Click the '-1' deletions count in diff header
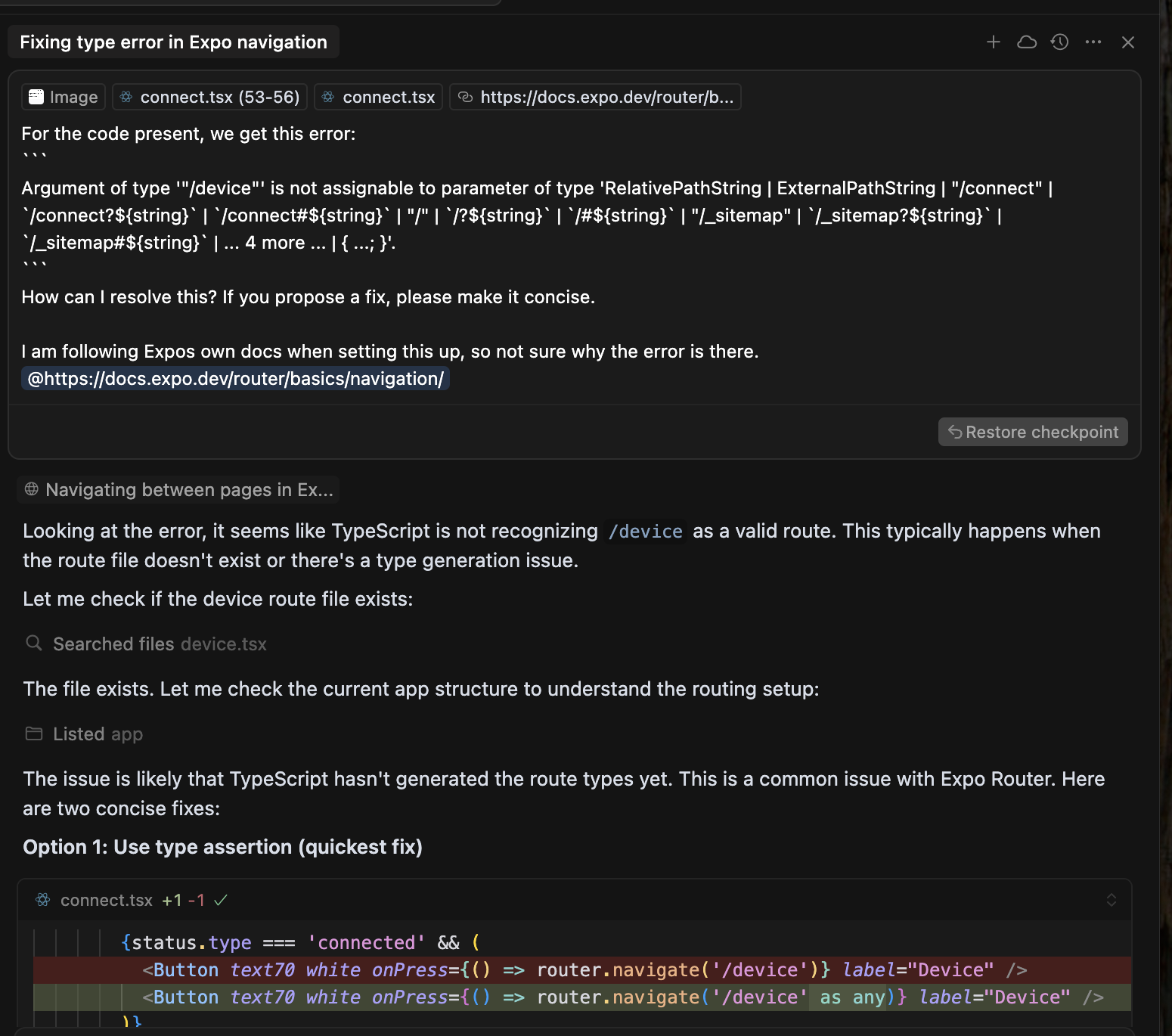The height and width of the screenshot is (1036, 1172). [x=197, y=900]
